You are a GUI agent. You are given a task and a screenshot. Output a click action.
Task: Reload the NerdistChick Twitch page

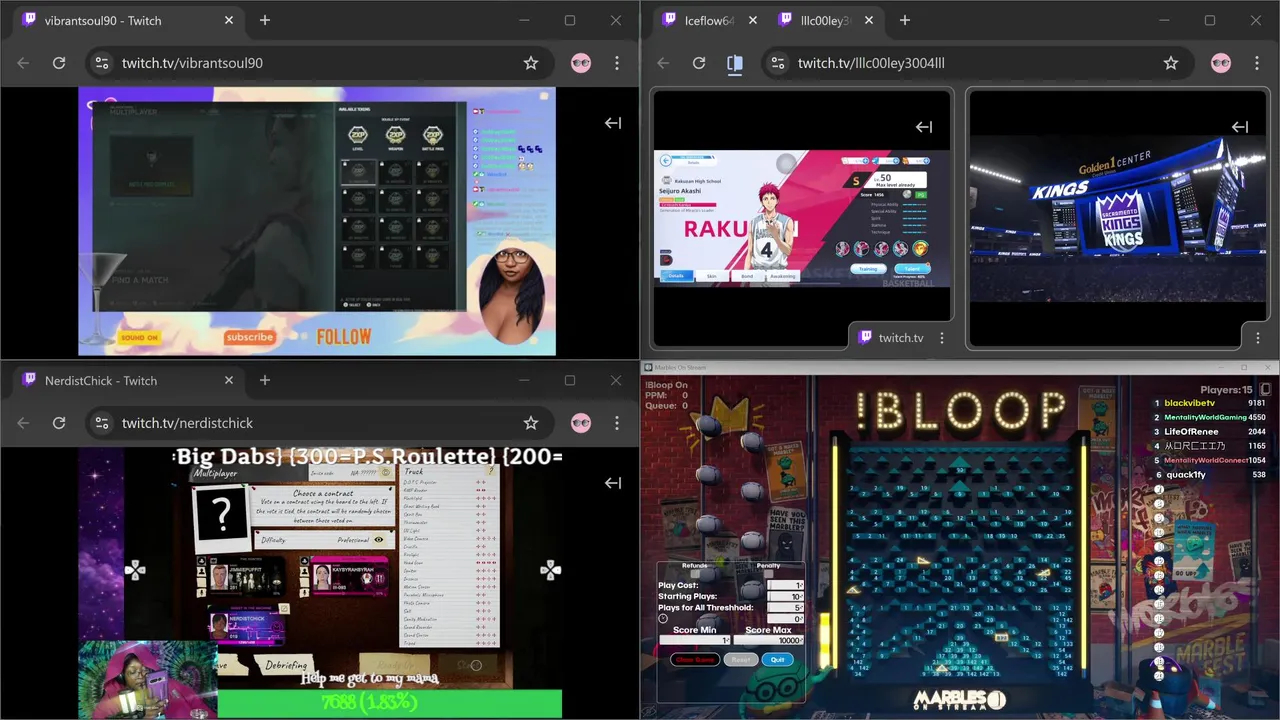[x=59, y=423]
